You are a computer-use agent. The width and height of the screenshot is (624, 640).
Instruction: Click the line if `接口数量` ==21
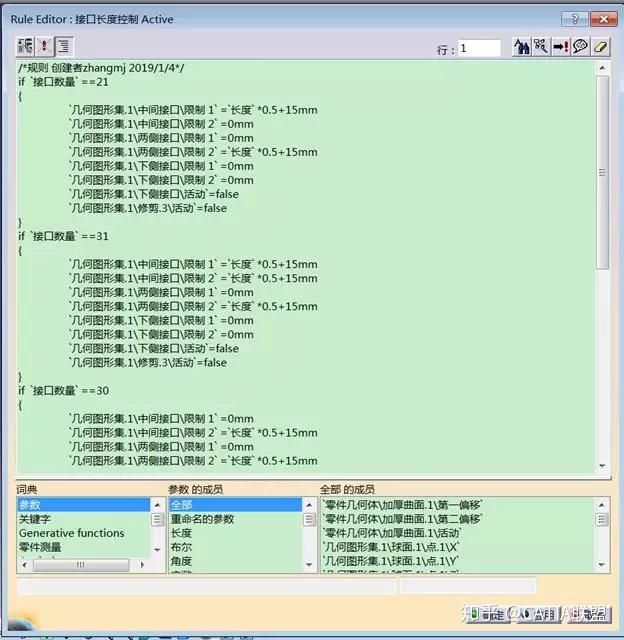(x=64, y=82)
